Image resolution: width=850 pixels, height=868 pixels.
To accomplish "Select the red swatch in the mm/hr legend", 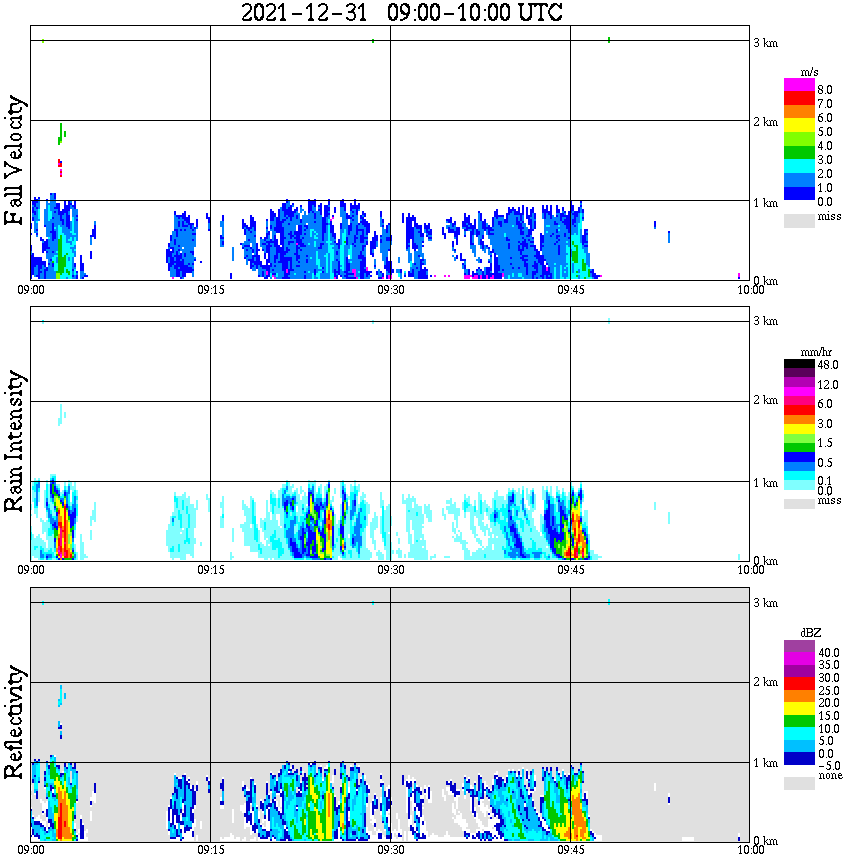I will (799, 410).
